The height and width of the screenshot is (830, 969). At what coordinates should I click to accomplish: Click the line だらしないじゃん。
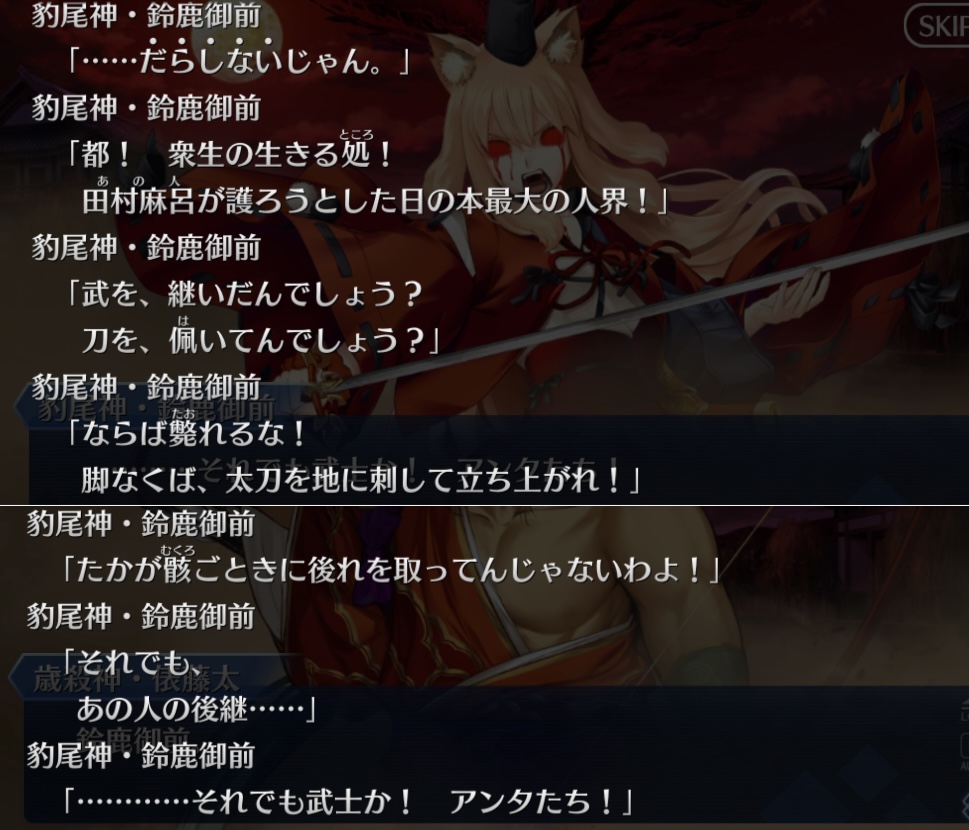[x=239, y=62]
